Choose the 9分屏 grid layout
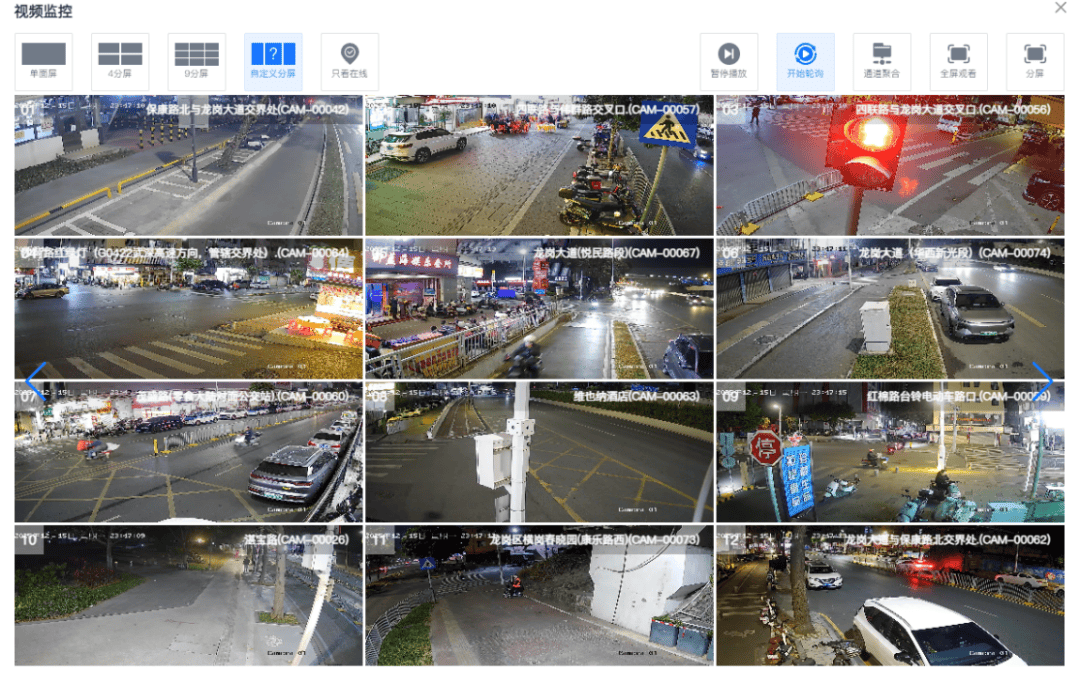Screen dimensions: 1080x685 click(196, 61)
